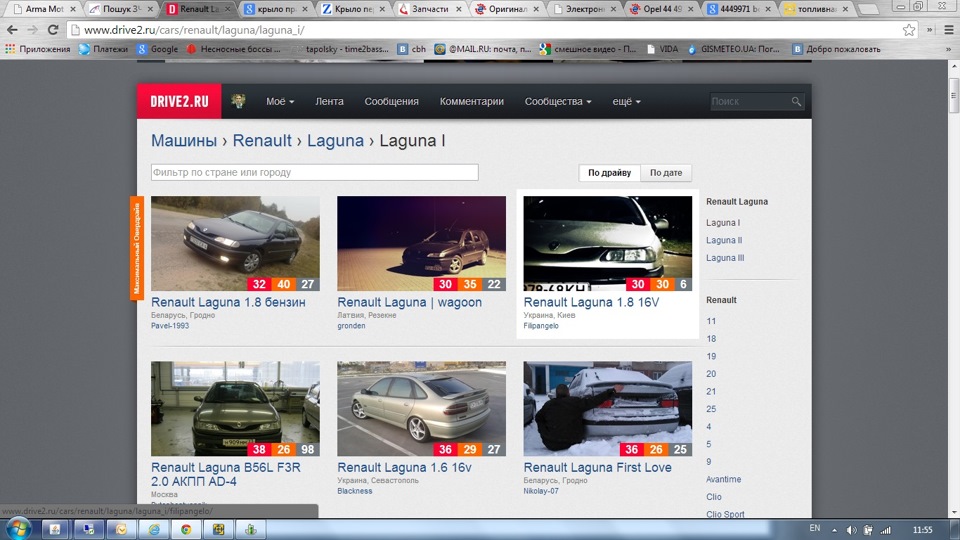This screenshot has height=540, width=960.
Task: Open the Комментарии menu item
Action: pos(471,101)
